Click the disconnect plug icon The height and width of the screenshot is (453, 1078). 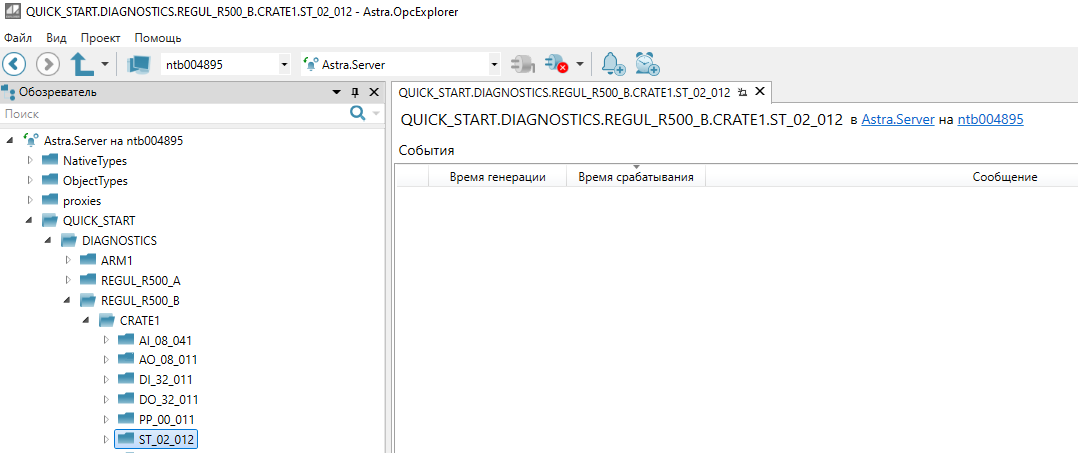556,64
